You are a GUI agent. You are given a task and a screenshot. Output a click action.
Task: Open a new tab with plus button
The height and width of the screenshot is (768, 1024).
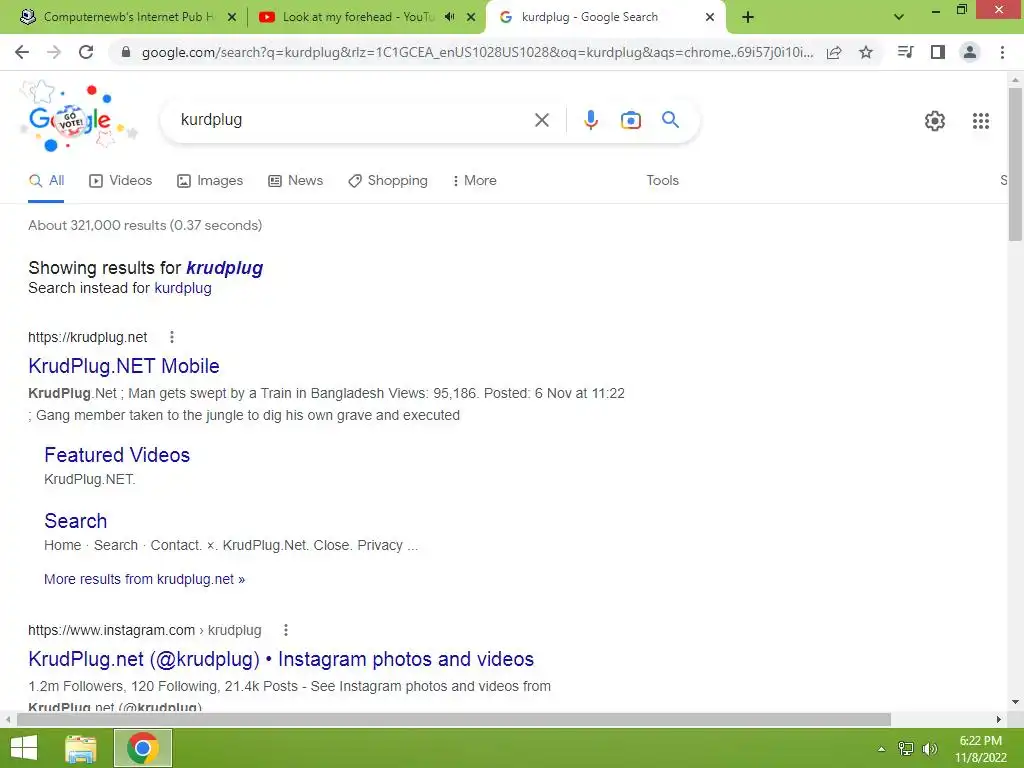(748, 17)
